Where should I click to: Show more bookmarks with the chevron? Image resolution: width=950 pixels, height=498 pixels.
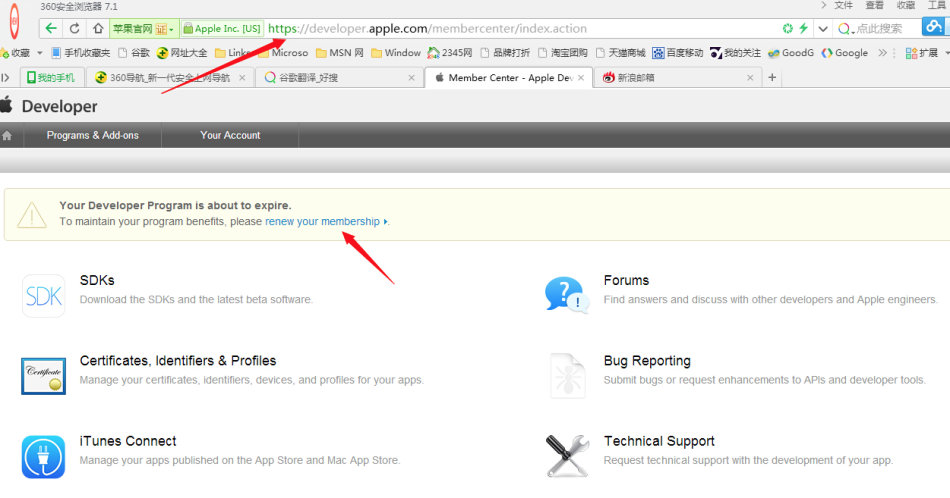(x=882, y=53)
